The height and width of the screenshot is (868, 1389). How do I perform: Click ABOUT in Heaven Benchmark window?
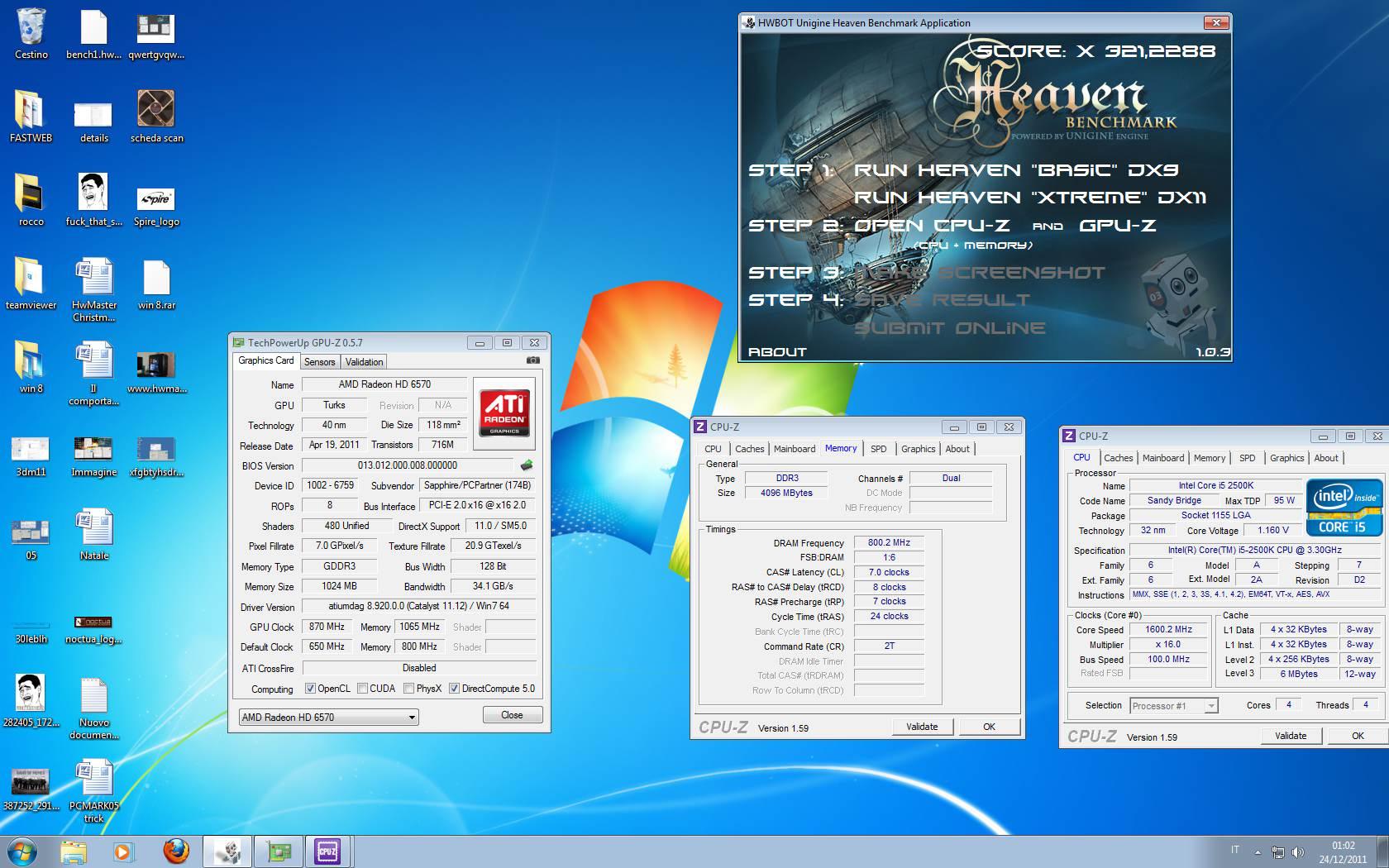[x=777, y=352]
